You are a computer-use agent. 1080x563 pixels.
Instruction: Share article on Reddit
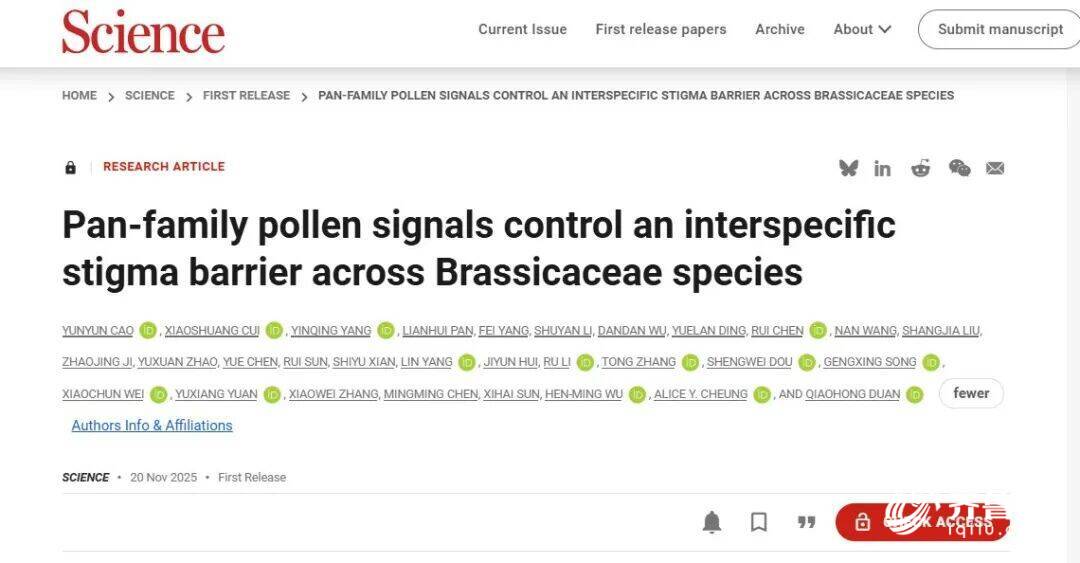(x=920, y=168)
